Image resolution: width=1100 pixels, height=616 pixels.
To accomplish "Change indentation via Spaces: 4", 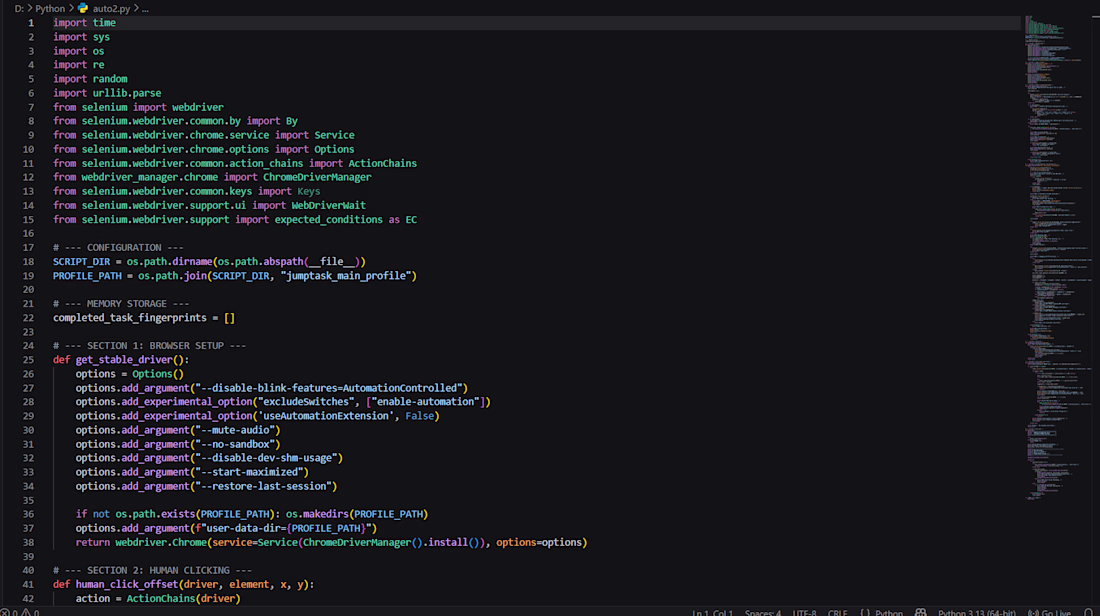I will [x=763, y=612].
